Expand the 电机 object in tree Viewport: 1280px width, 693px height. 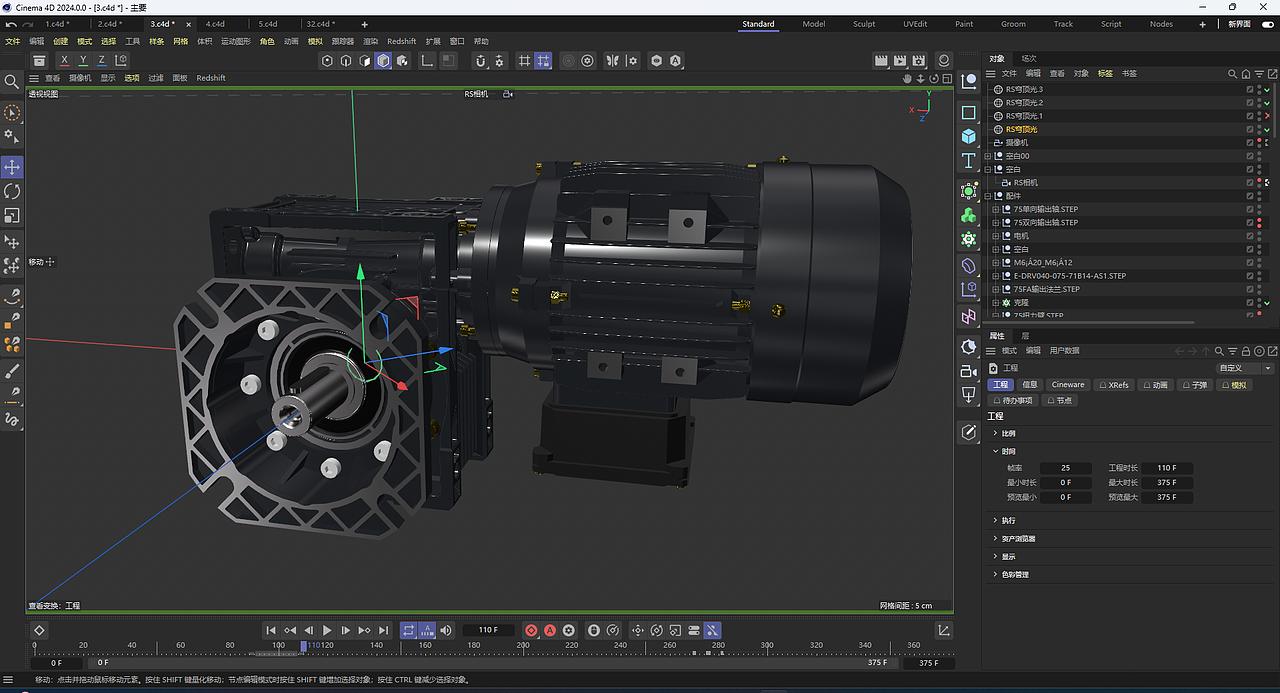click(x=996, y=236)
